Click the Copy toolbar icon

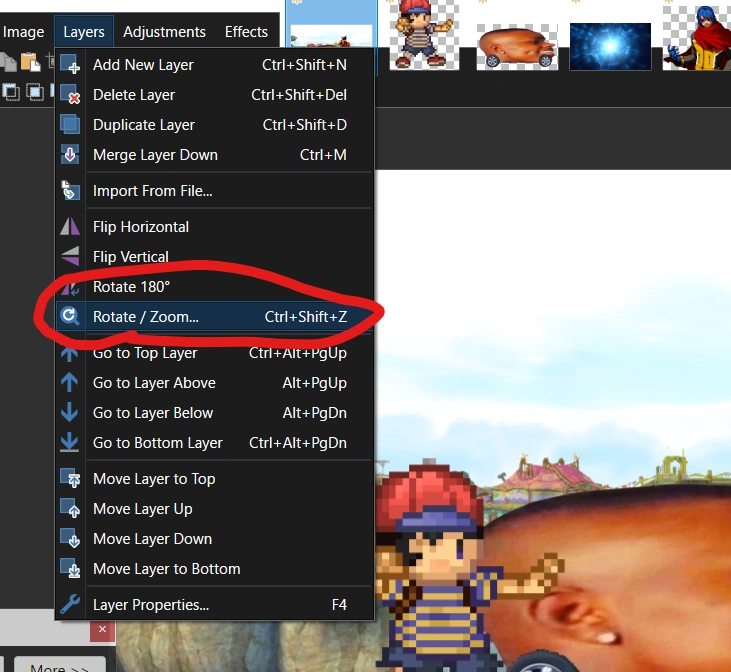click(x=8, y=62)
